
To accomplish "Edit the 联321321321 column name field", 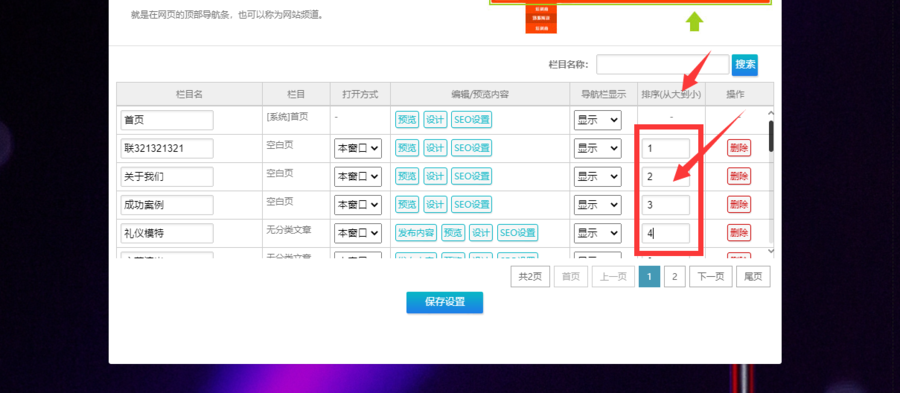I will pyautogui.click(x=167, y=149).
